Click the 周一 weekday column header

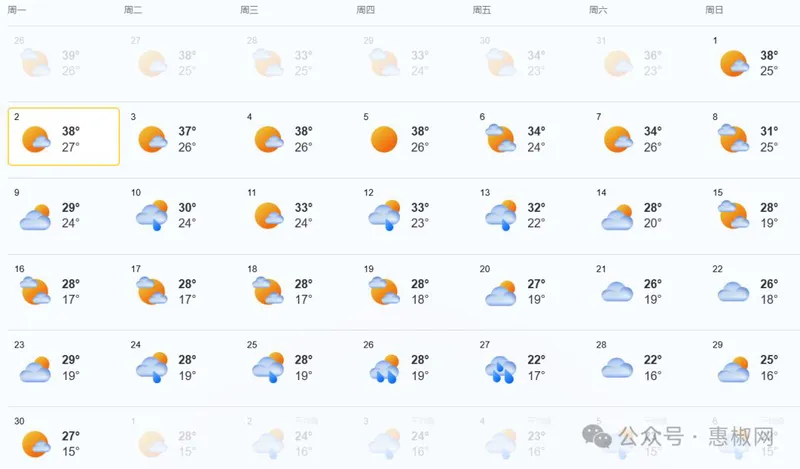[x=17, y=10]
